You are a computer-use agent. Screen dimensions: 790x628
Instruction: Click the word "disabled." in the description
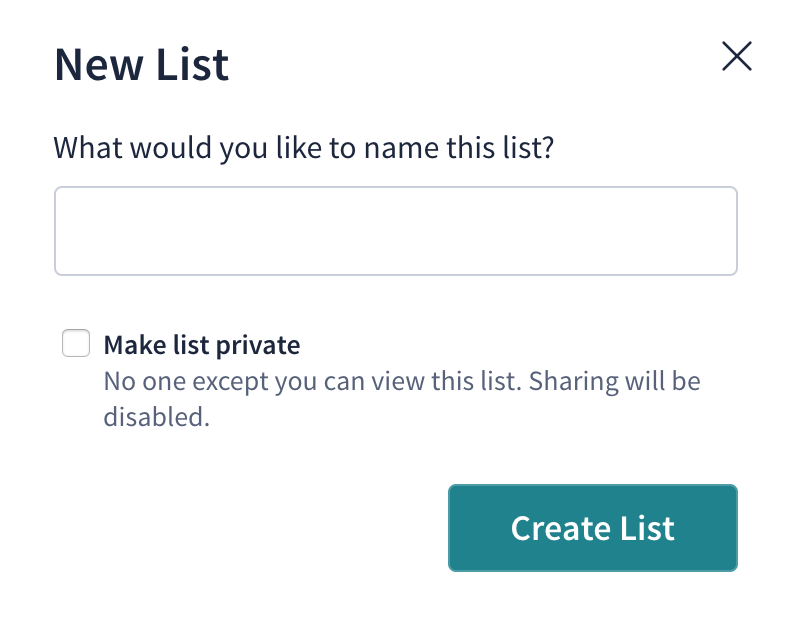click(x=157, y=417)
